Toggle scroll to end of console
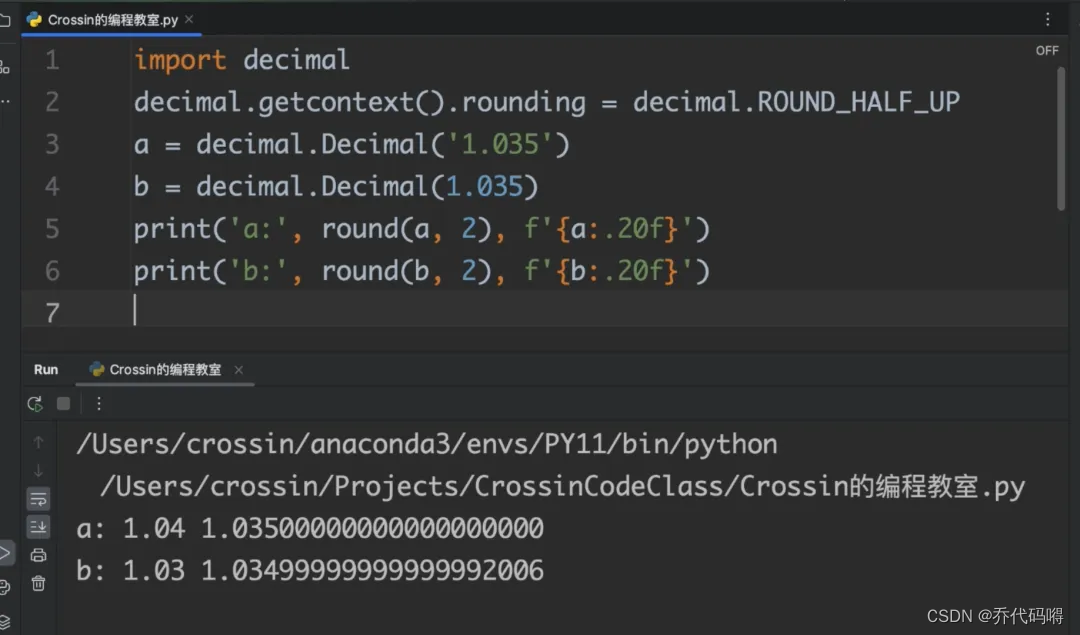Image resolution: width=1080 pixels, height=635 pixels. 39,527
